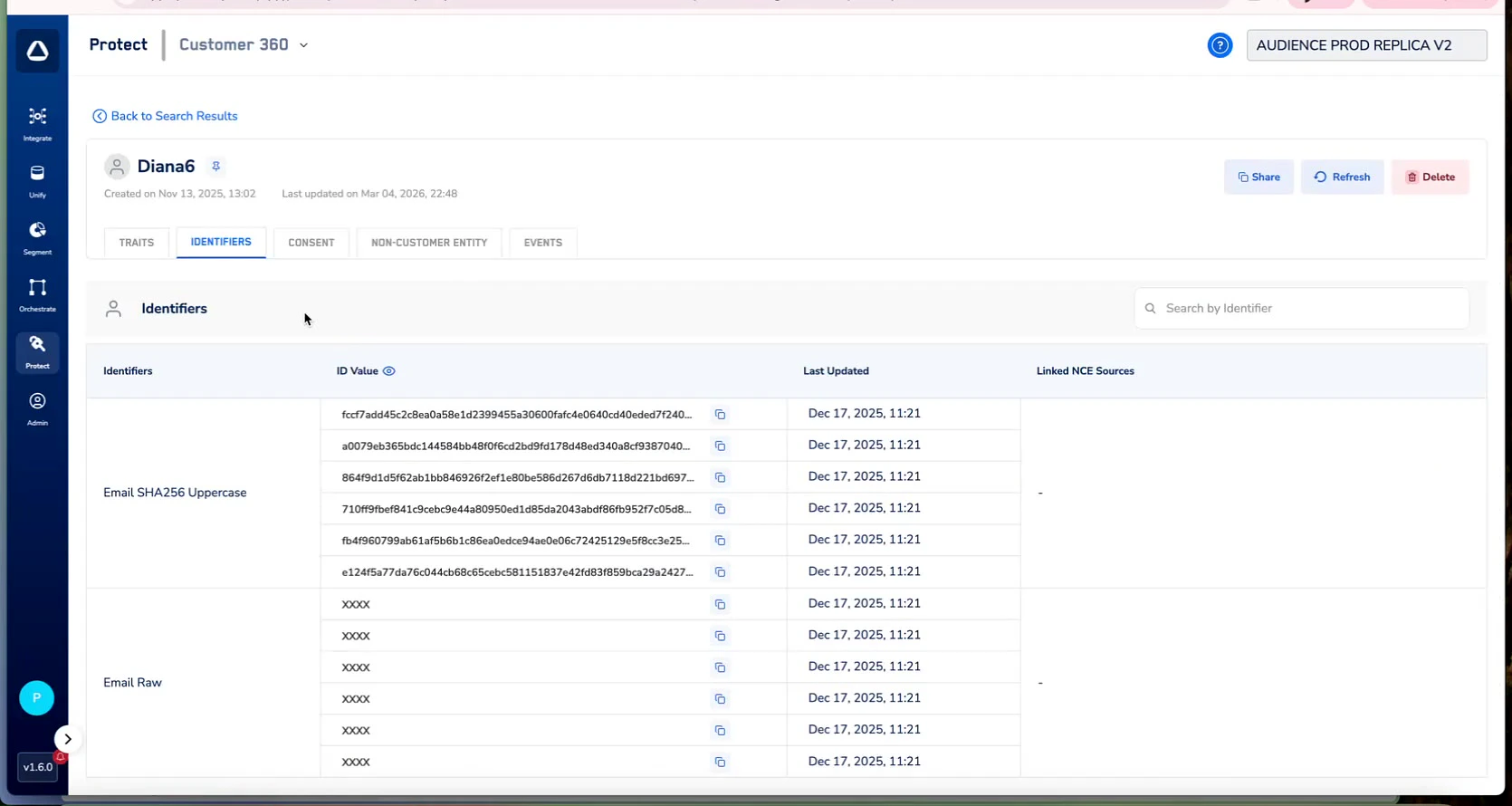This screenshot has width=1512, height=806.
Task: Go back to Search Results
Action: click(165, 116)
